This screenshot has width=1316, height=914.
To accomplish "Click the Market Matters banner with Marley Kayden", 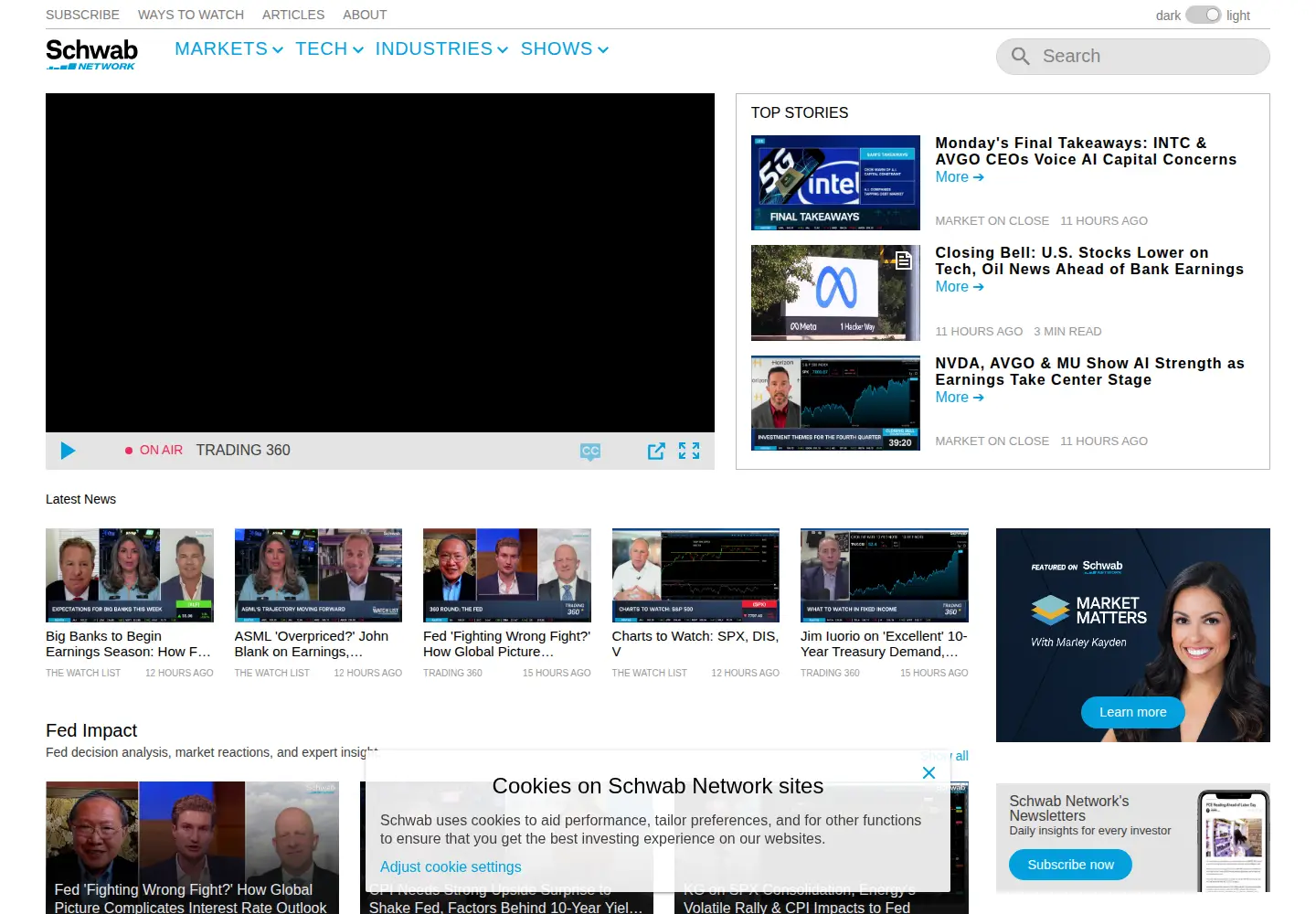I will point(1132,634).
